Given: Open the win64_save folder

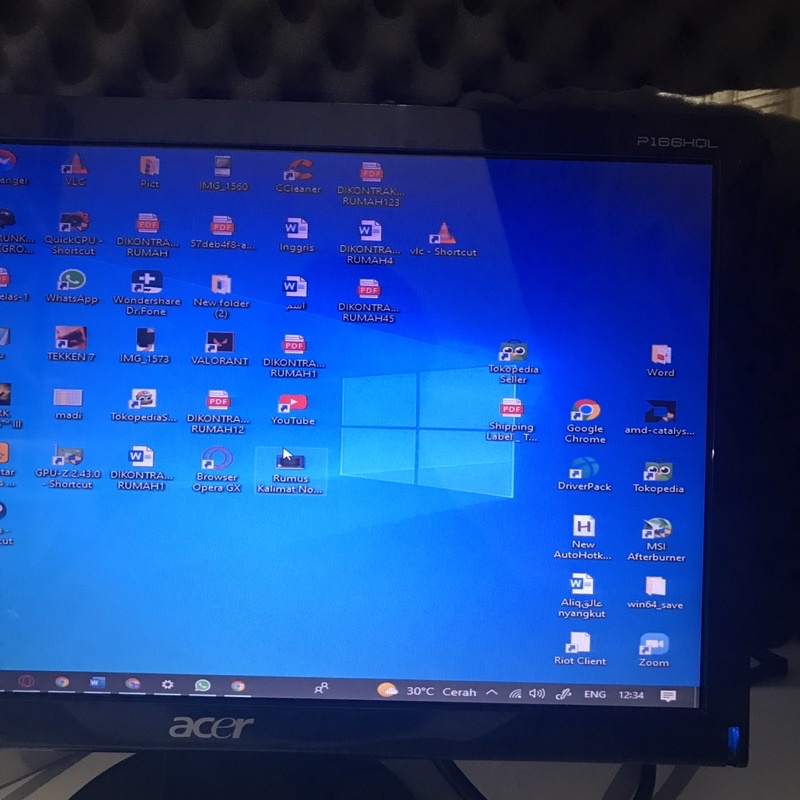Looking at the screenshot, I should point(655,593).
